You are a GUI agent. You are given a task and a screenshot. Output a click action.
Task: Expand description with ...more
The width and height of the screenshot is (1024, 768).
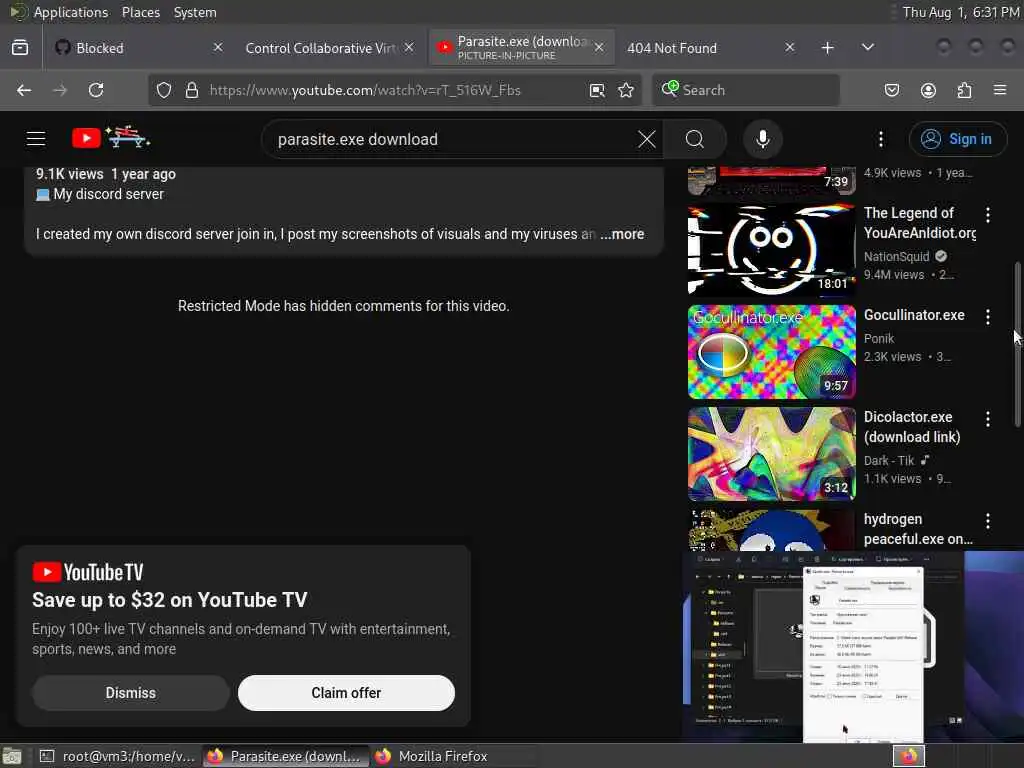coord(622,234)
